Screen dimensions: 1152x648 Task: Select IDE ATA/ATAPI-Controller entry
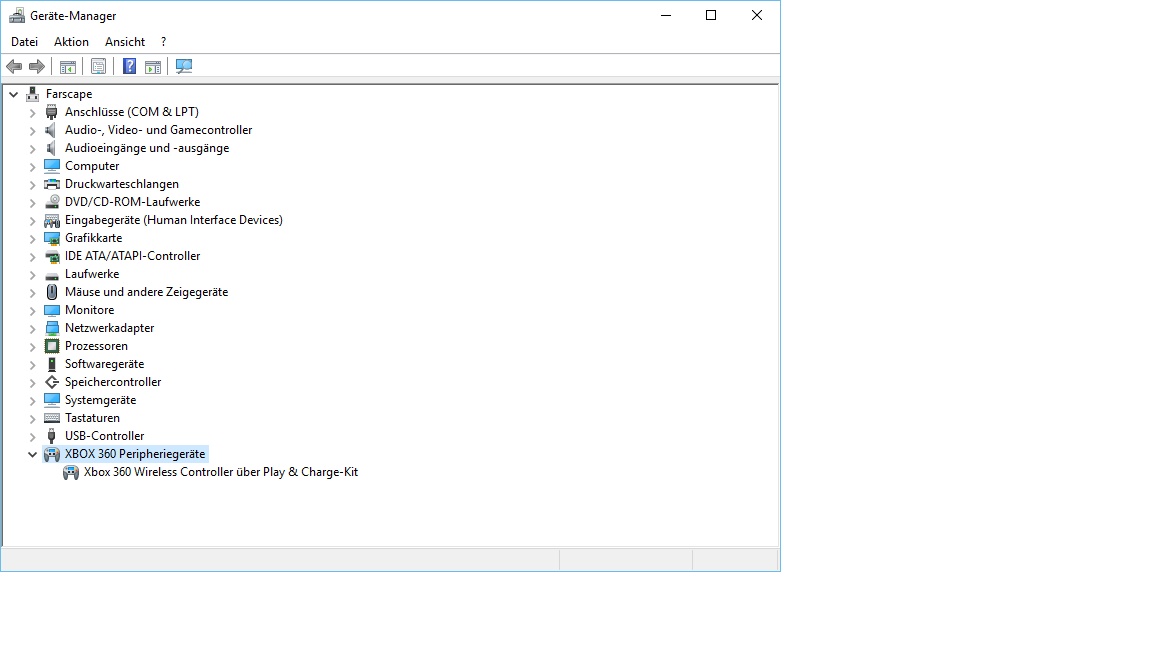click(132, 256)
